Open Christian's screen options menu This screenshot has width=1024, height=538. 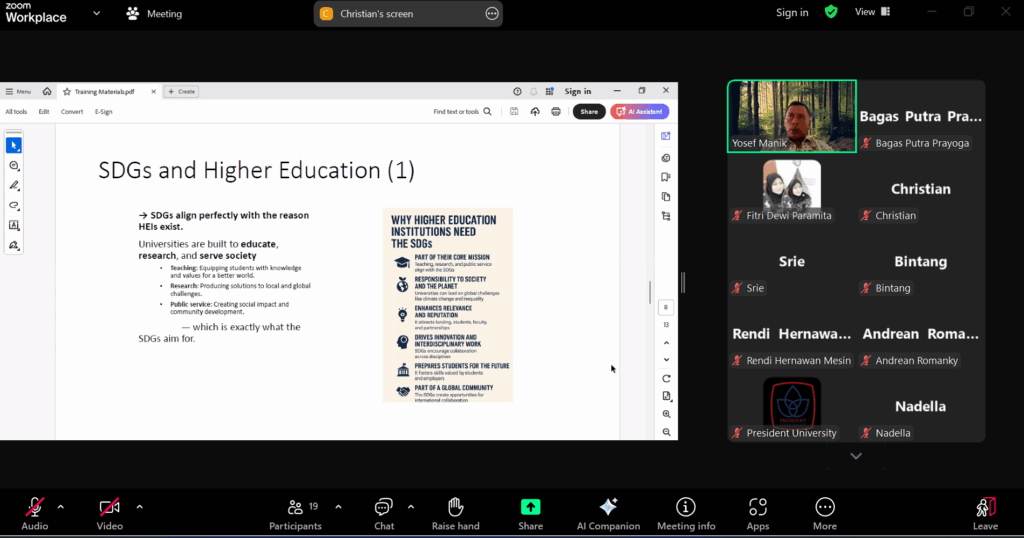click(491, 14)
